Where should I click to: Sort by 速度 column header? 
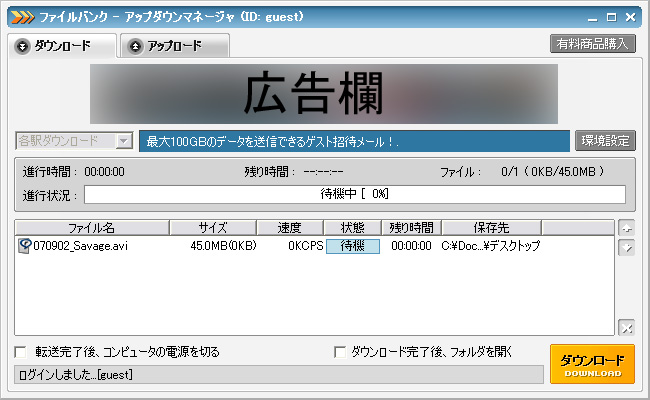[290, 228]
